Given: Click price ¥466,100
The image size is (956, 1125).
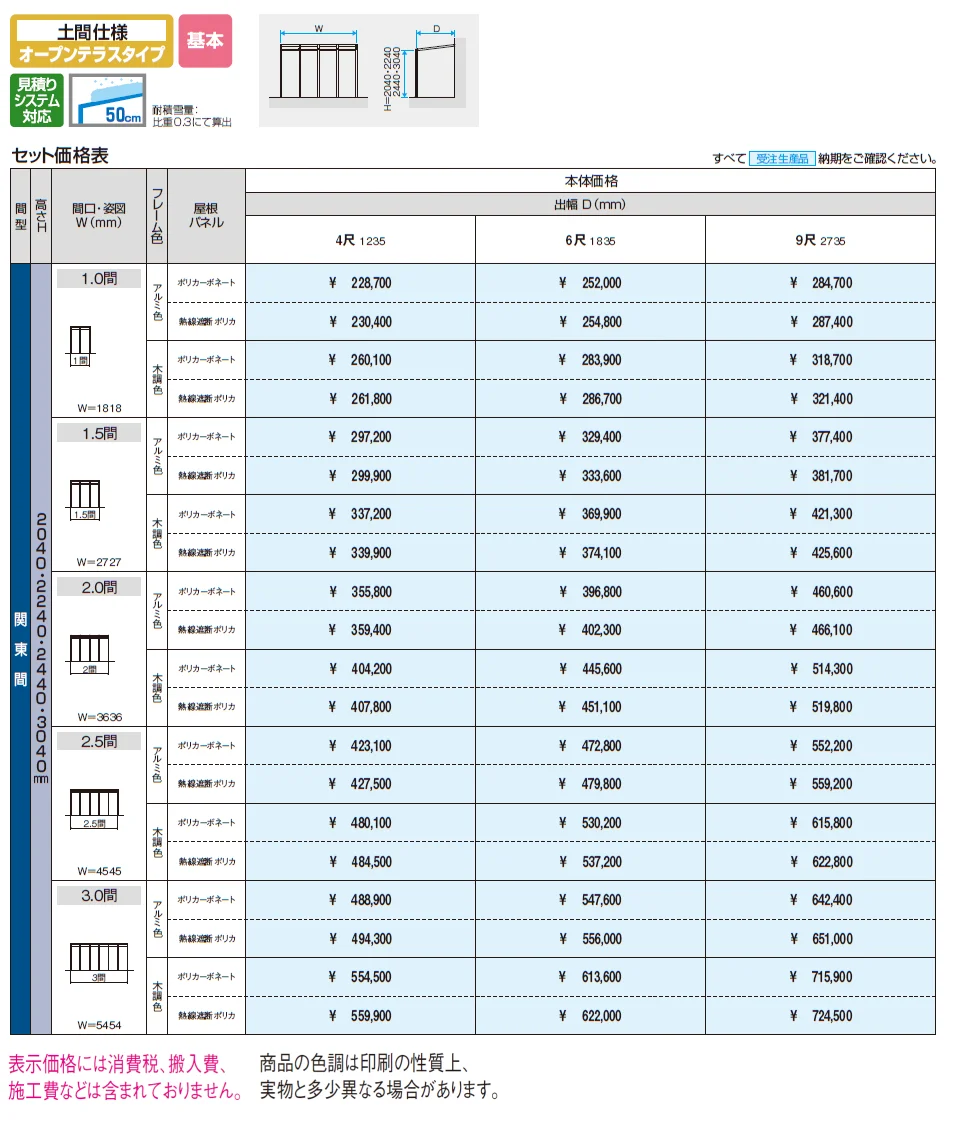Looking at the screenshot, I should coord(821,630).
